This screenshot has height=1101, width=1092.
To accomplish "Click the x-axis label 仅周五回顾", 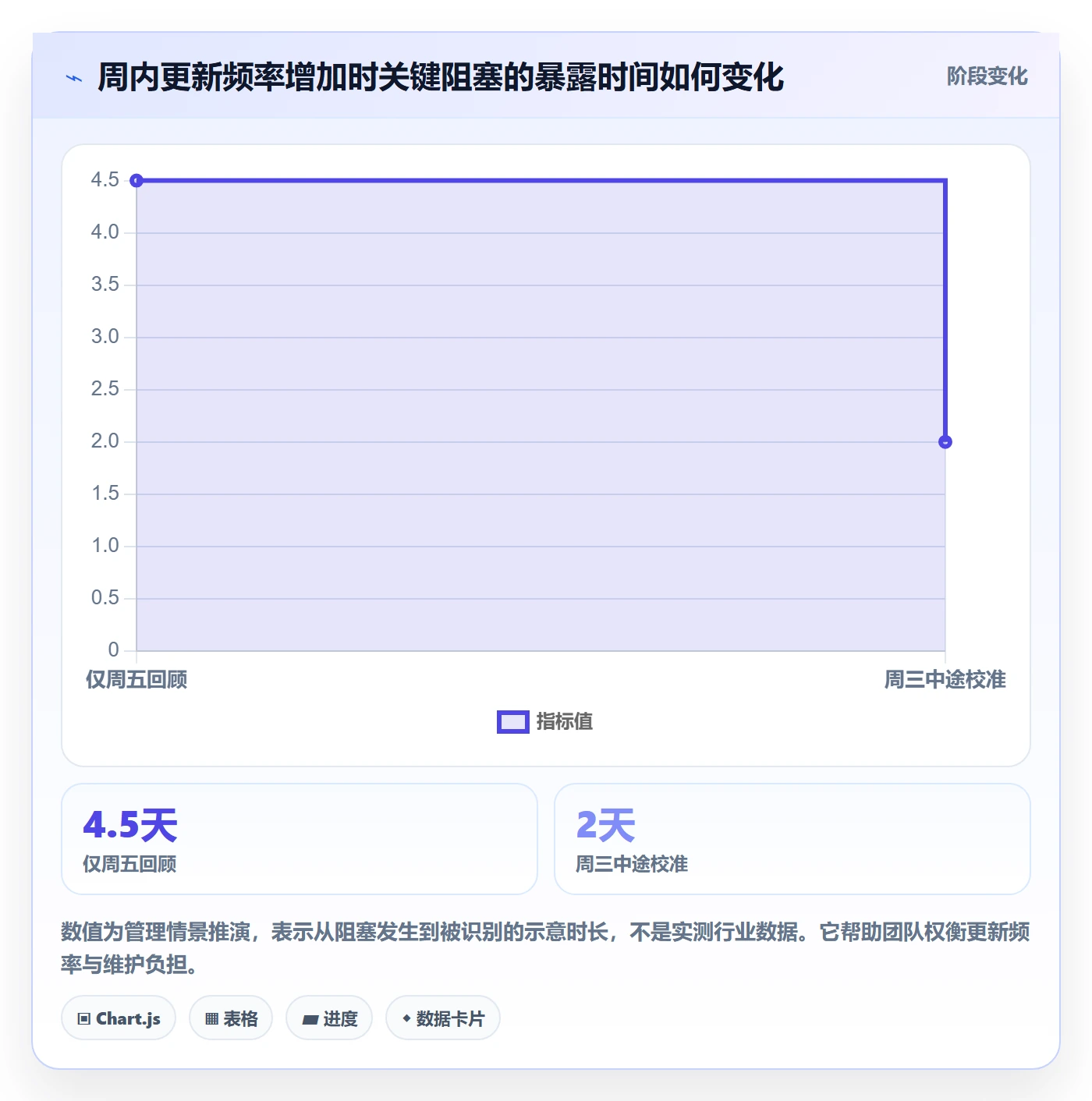I will [x=136, y=680].
